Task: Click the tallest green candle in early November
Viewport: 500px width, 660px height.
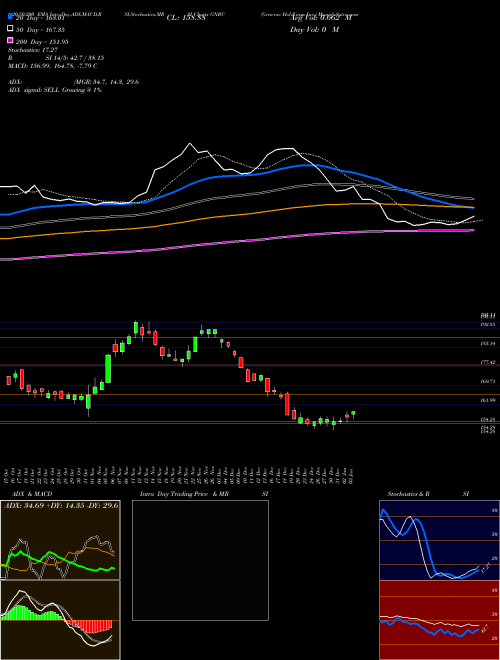Action: [x=108, y=369]
